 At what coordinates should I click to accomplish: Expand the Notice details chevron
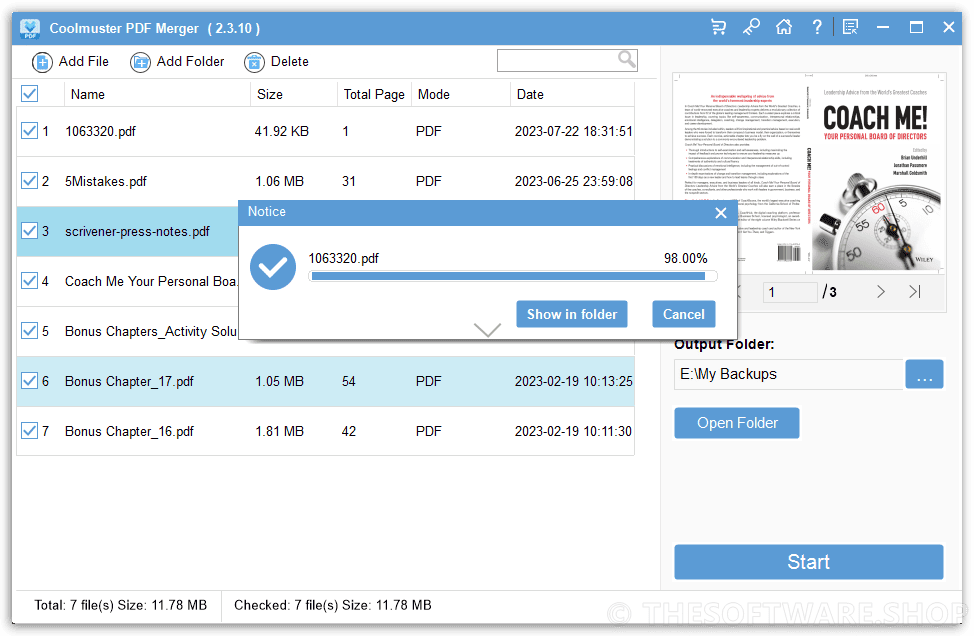pos(487,329)
